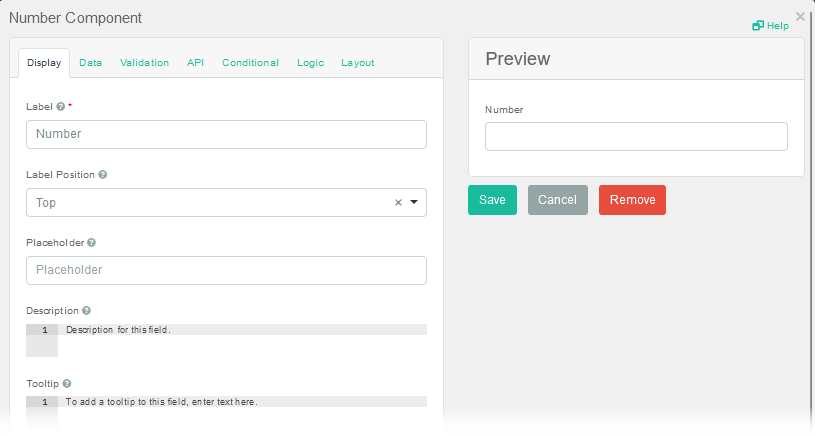Image resolution: width=815 pixels, height=437 pixels.
Task: Go to the API tab
Action: 195,63
